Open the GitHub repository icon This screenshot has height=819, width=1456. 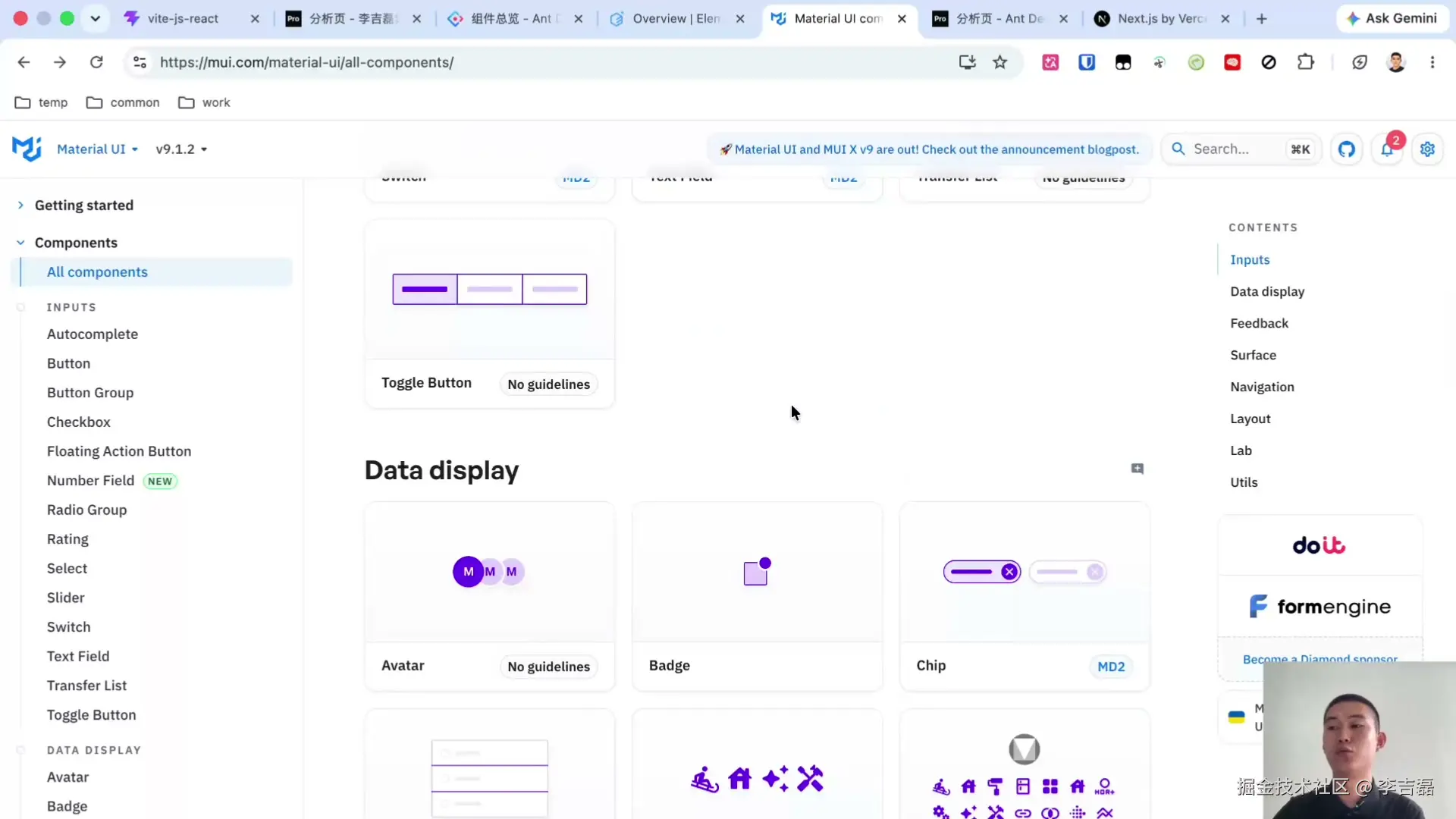[1347, 149]
